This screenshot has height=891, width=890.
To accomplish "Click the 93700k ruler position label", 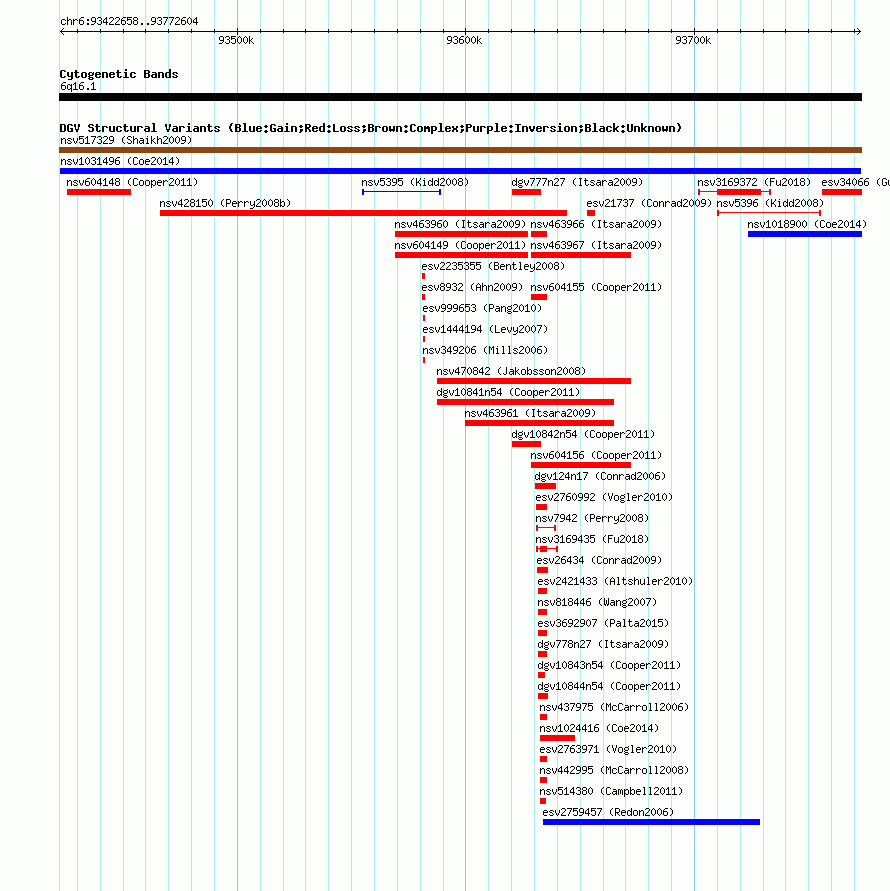I will pos(693,40).
